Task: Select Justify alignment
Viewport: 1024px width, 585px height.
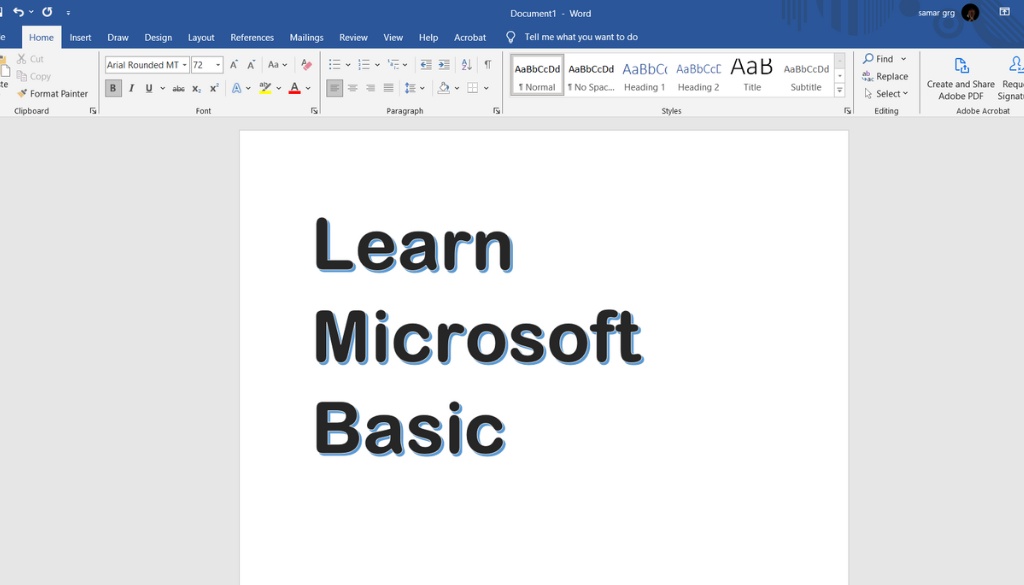Action: click(x=389, y=88)
